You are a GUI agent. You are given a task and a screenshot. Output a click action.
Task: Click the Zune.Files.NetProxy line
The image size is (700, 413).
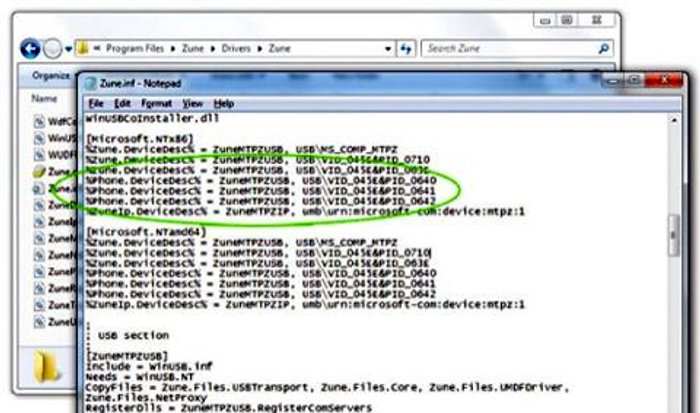point(146,397)
